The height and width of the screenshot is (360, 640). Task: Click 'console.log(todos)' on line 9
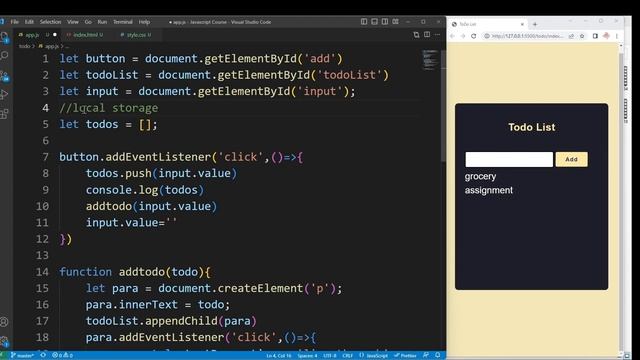point(144,190)
